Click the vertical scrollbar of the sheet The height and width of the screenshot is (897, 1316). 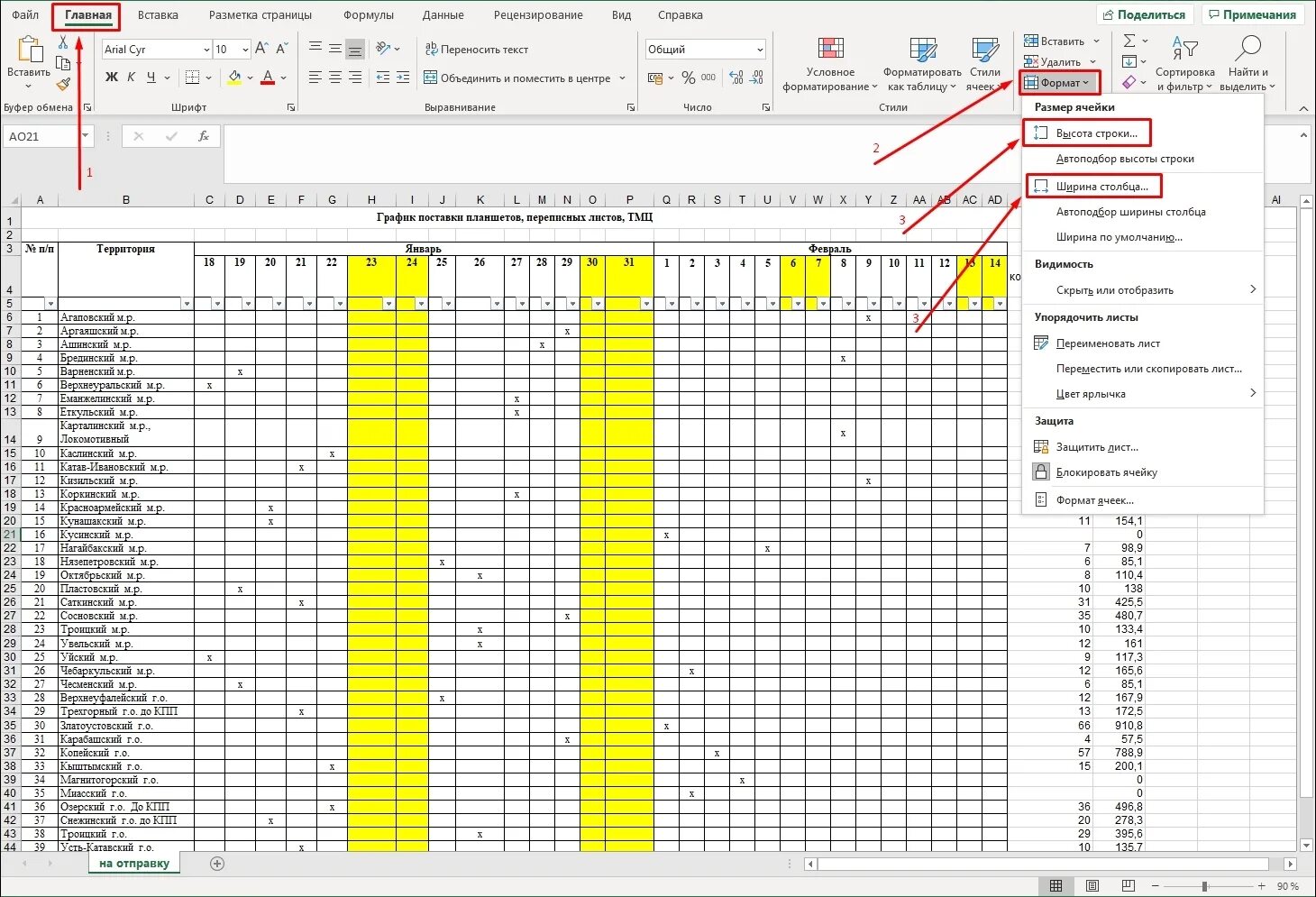pos(1307,522)
